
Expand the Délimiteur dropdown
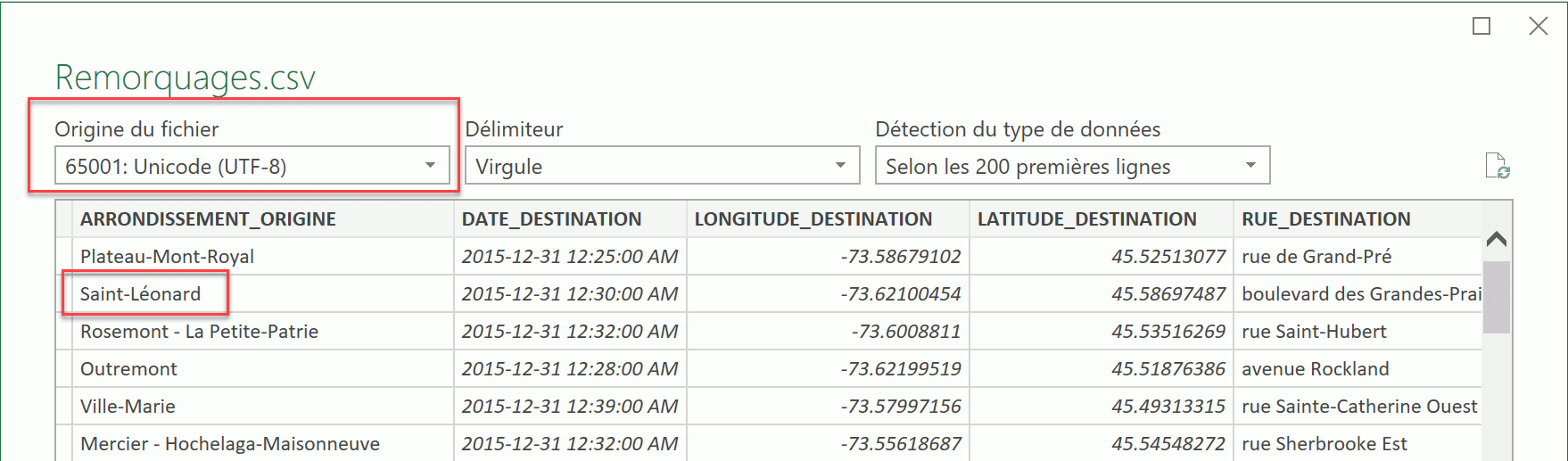662,166
